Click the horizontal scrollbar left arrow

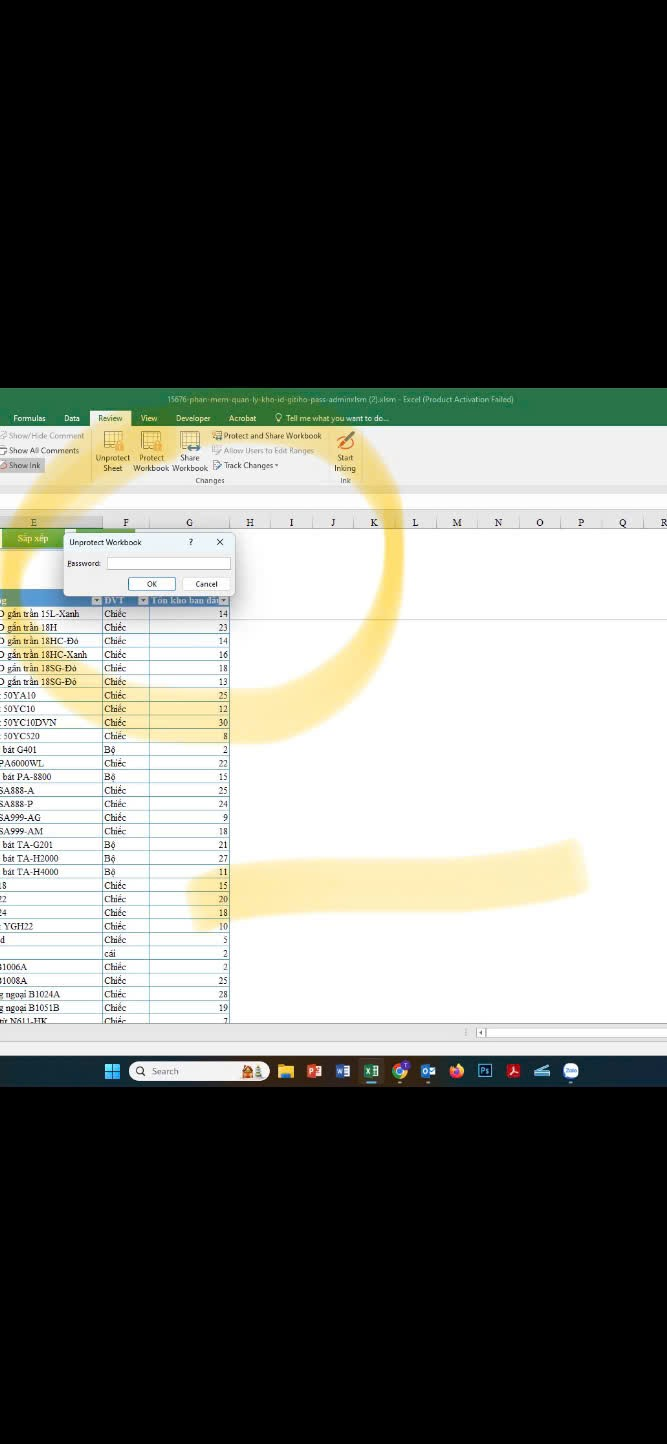click(x=481, y=1033)
